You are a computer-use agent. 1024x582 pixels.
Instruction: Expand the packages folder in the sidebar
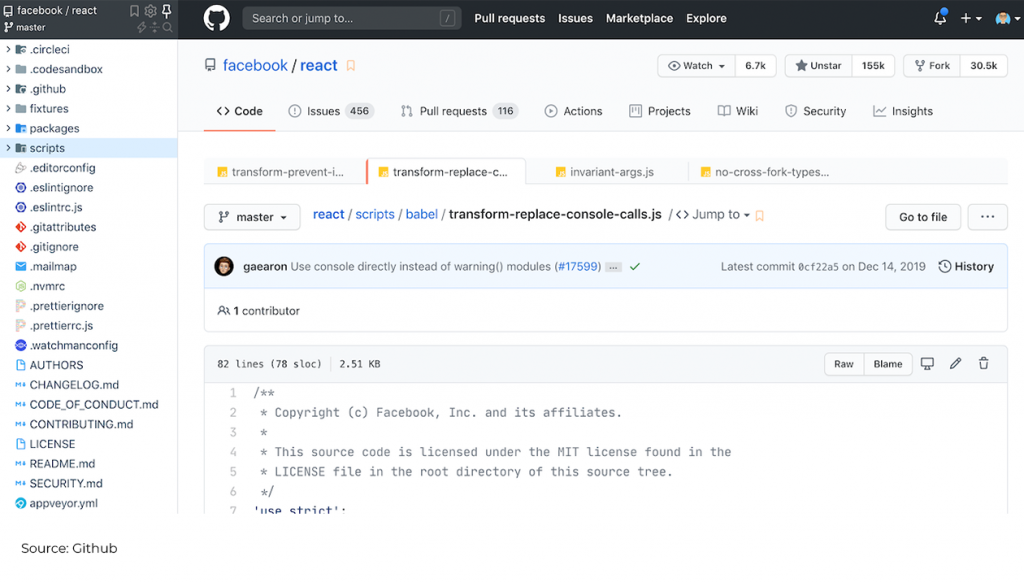click(x=8, y=128)
